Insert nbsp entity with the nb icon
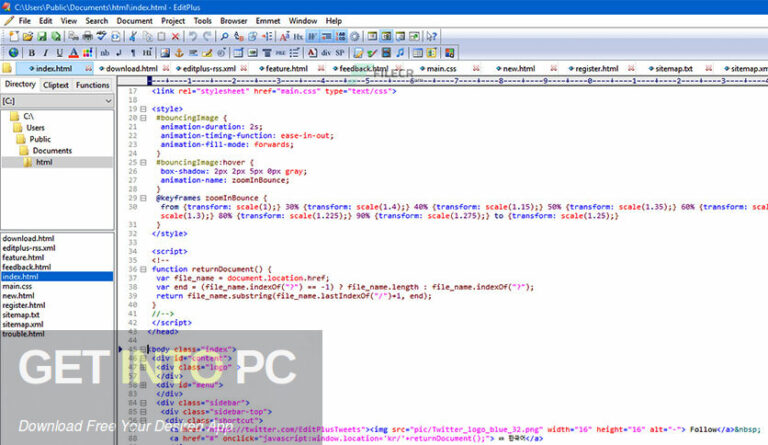 click(105, 52)
